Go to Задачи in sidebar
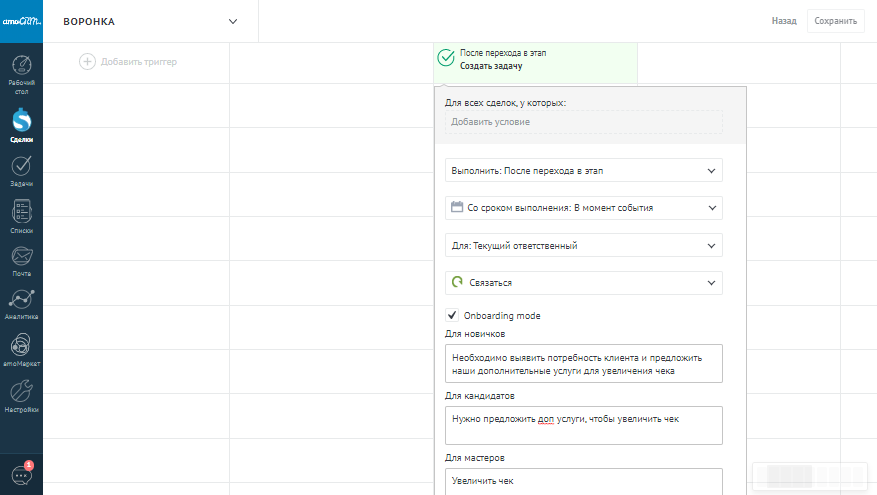The width and height of the screenshot is (877, 495). (21, 170)
